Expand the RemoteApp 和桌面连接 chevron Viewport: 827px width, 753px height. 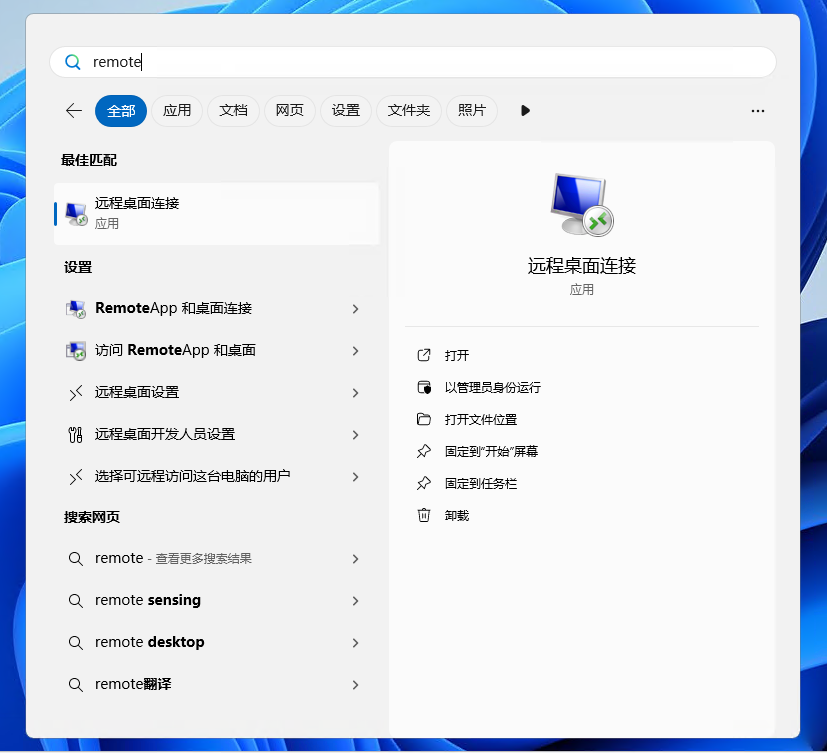point(355,309)
